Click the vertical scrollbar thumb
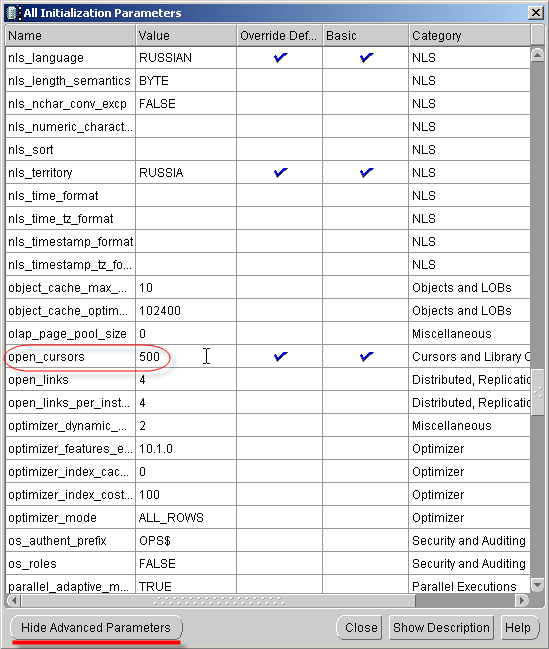This screenshot has height=649, width=549. tap(537, 392)
